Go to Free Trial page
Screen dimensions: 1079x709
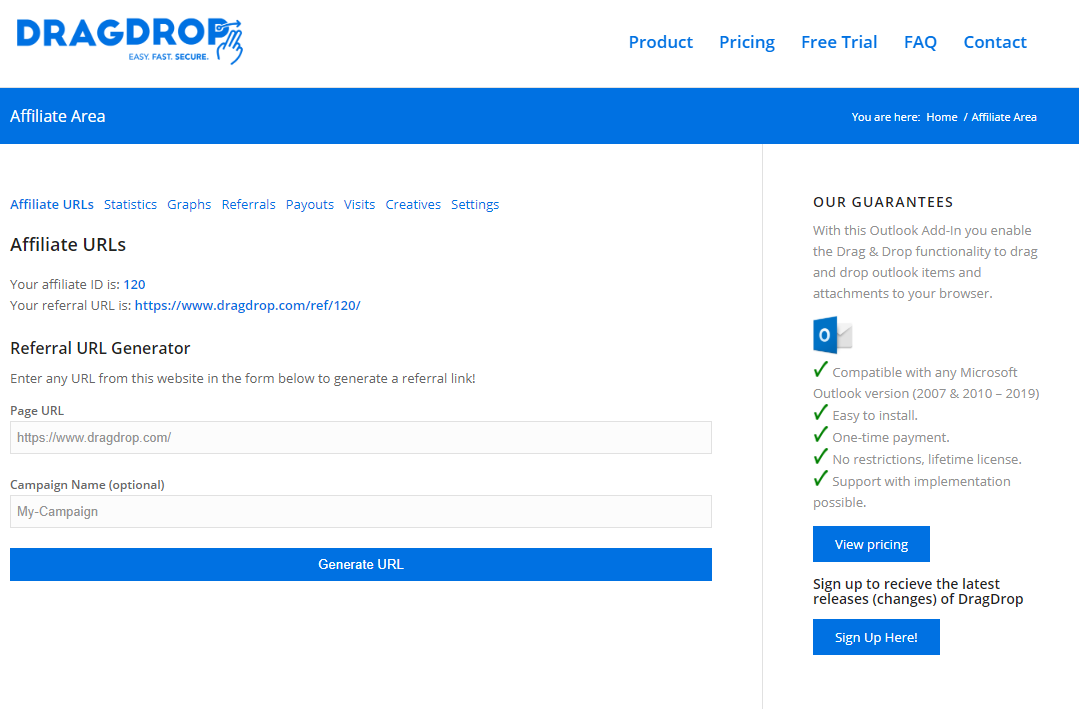(839, 42)
